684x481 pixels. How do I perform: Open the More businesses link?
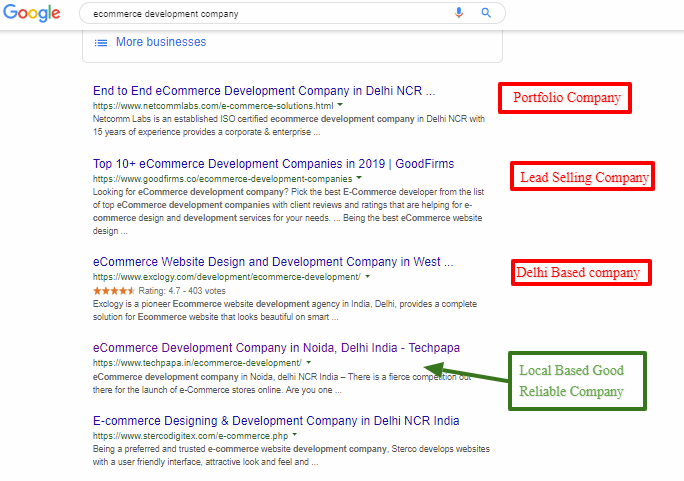point(161,42)
